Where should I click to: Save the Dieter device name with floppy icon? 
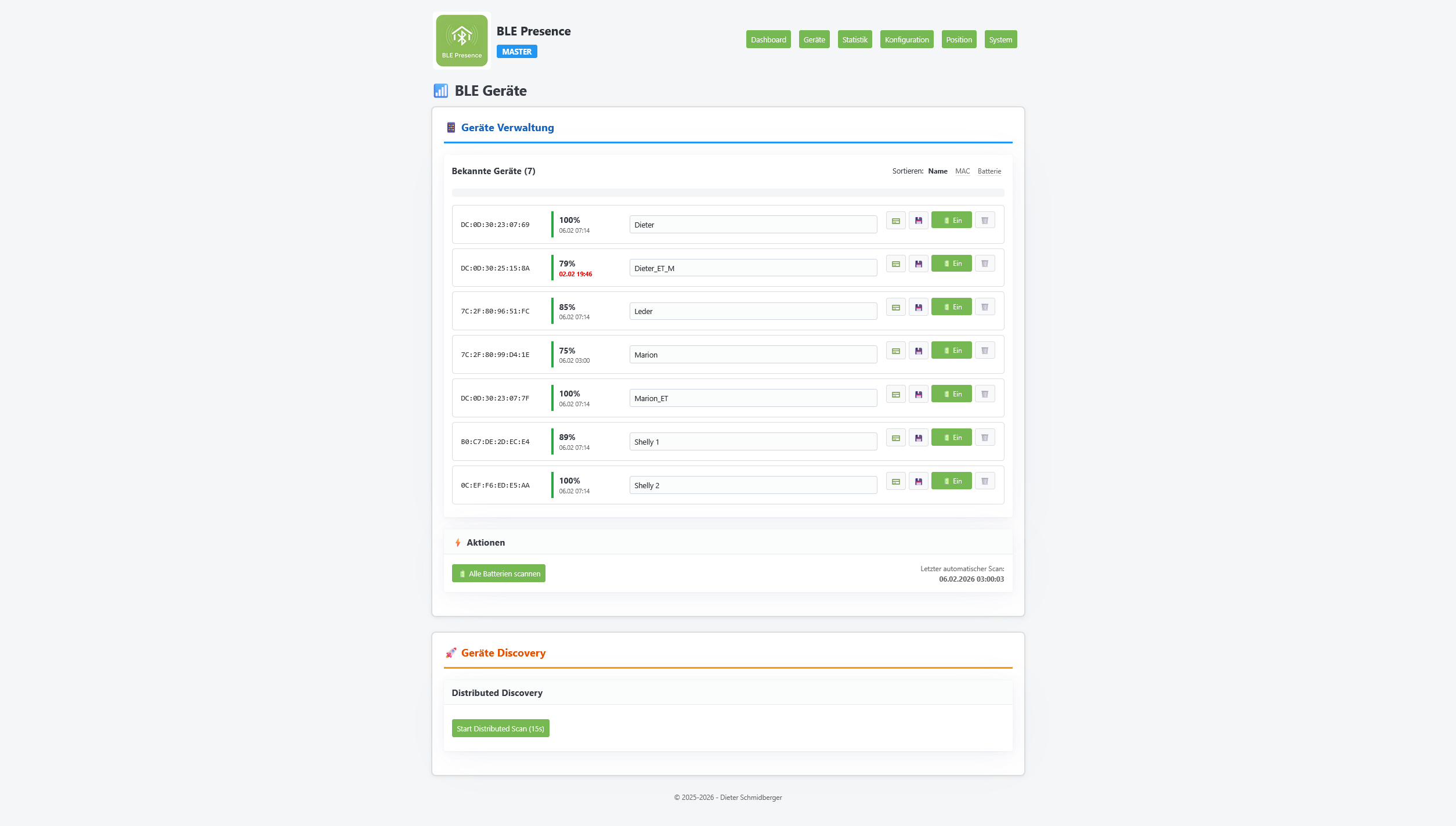pyautogui.click(x=918, y=221)
